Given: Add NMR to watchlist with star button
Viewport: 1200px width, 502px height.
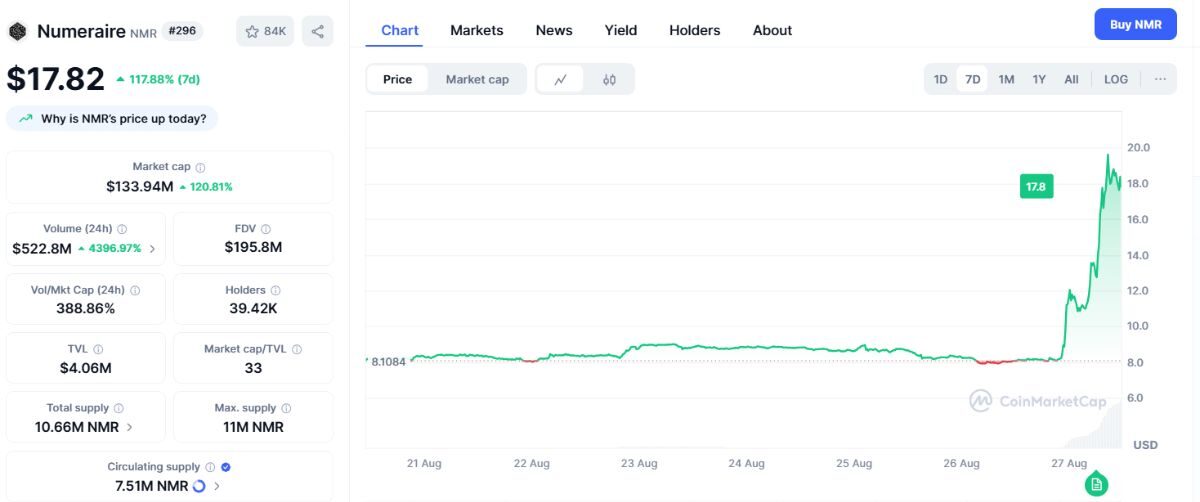Looking at the screenshot, I should pos(265,31).
